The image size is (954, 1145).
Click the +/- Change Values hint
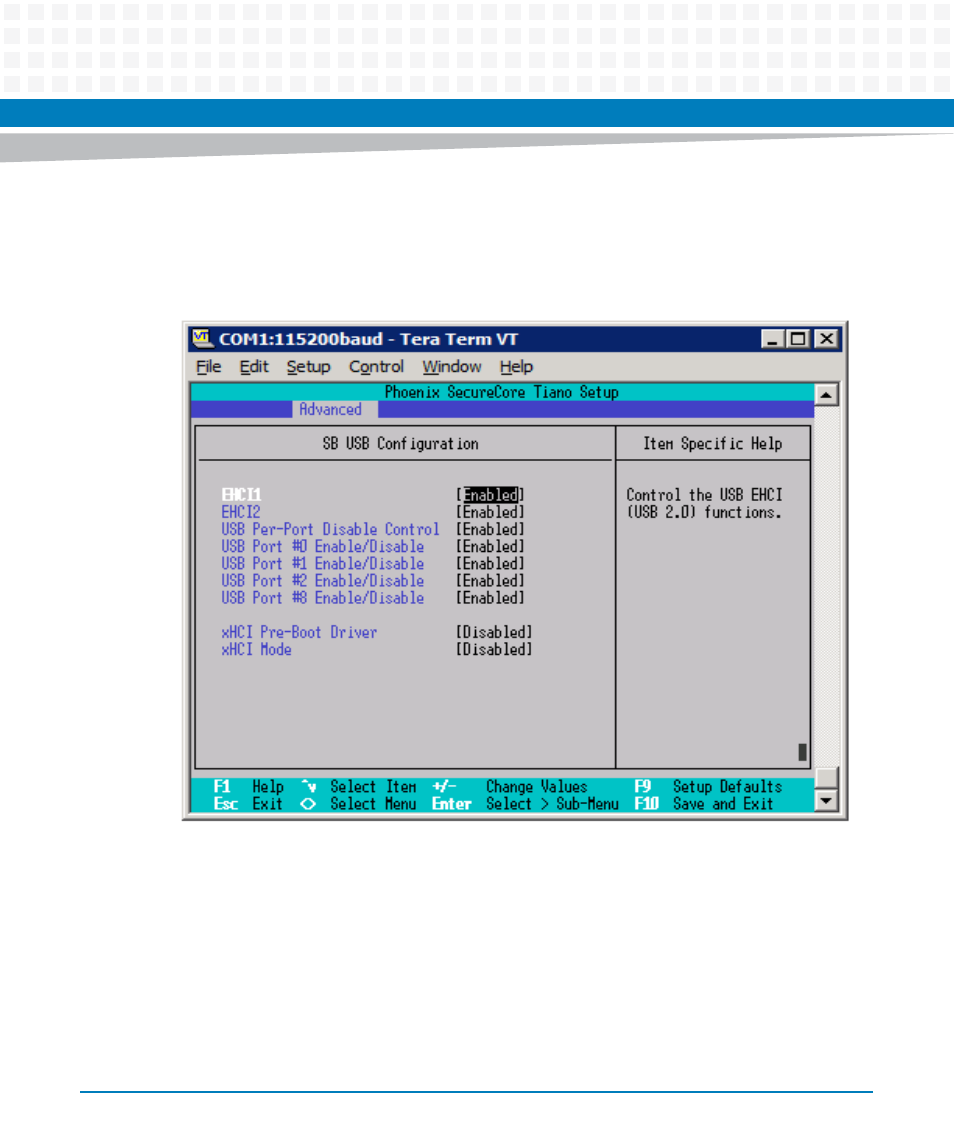click(510, 786)
